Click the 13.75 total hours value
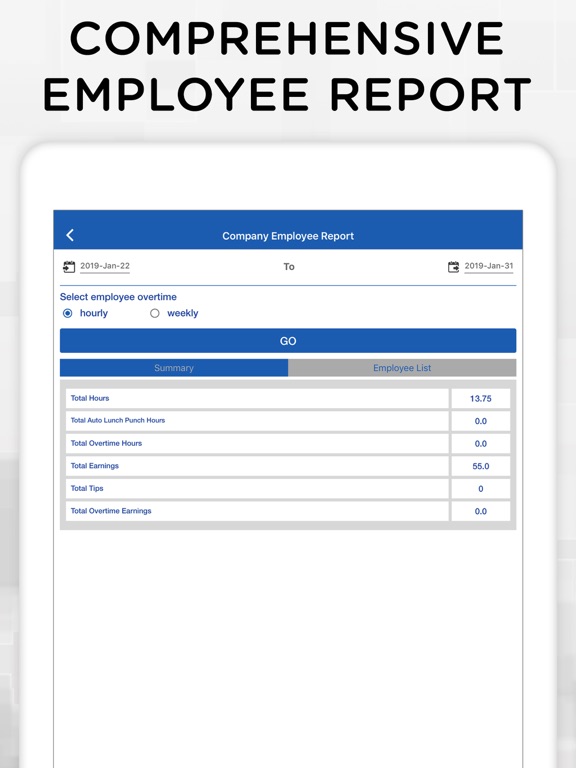 pos(480,399)
